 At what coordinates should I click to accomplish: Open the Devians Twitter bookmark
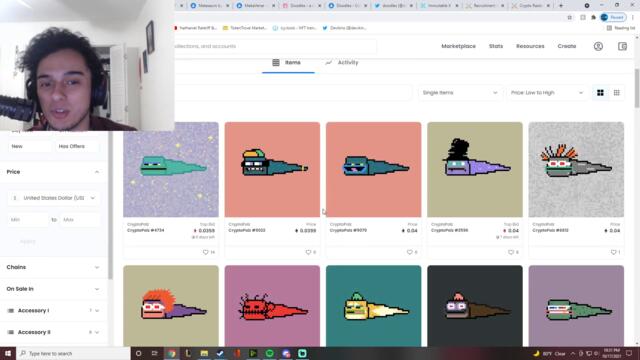tap(344, 28)
